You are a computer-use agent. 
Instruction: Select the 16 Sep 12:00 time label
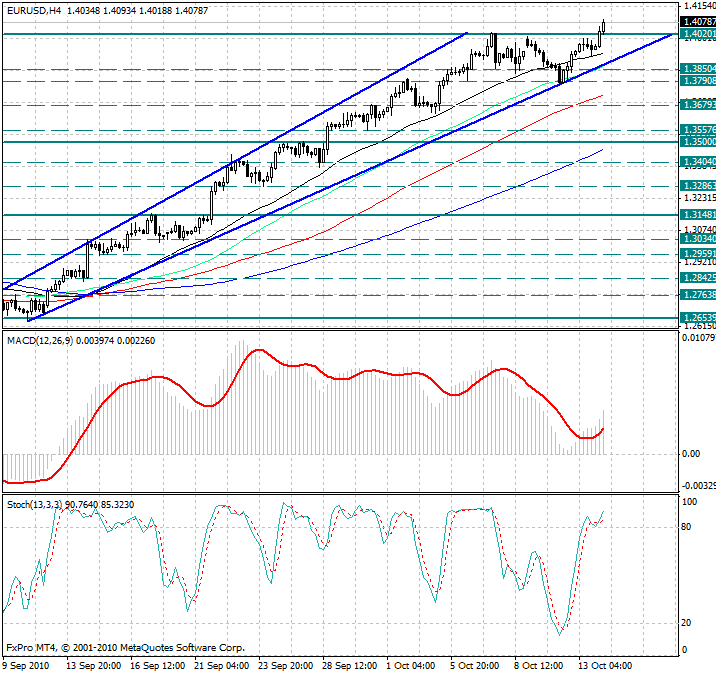coord(158,666)
